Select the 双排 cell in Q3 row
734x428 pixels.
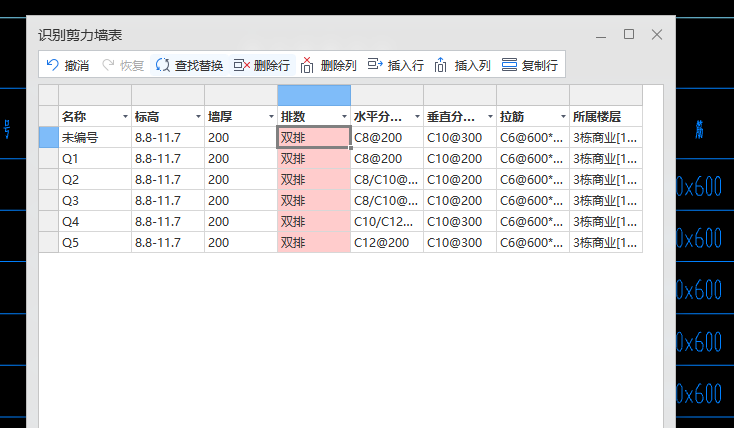click(314, 200)
